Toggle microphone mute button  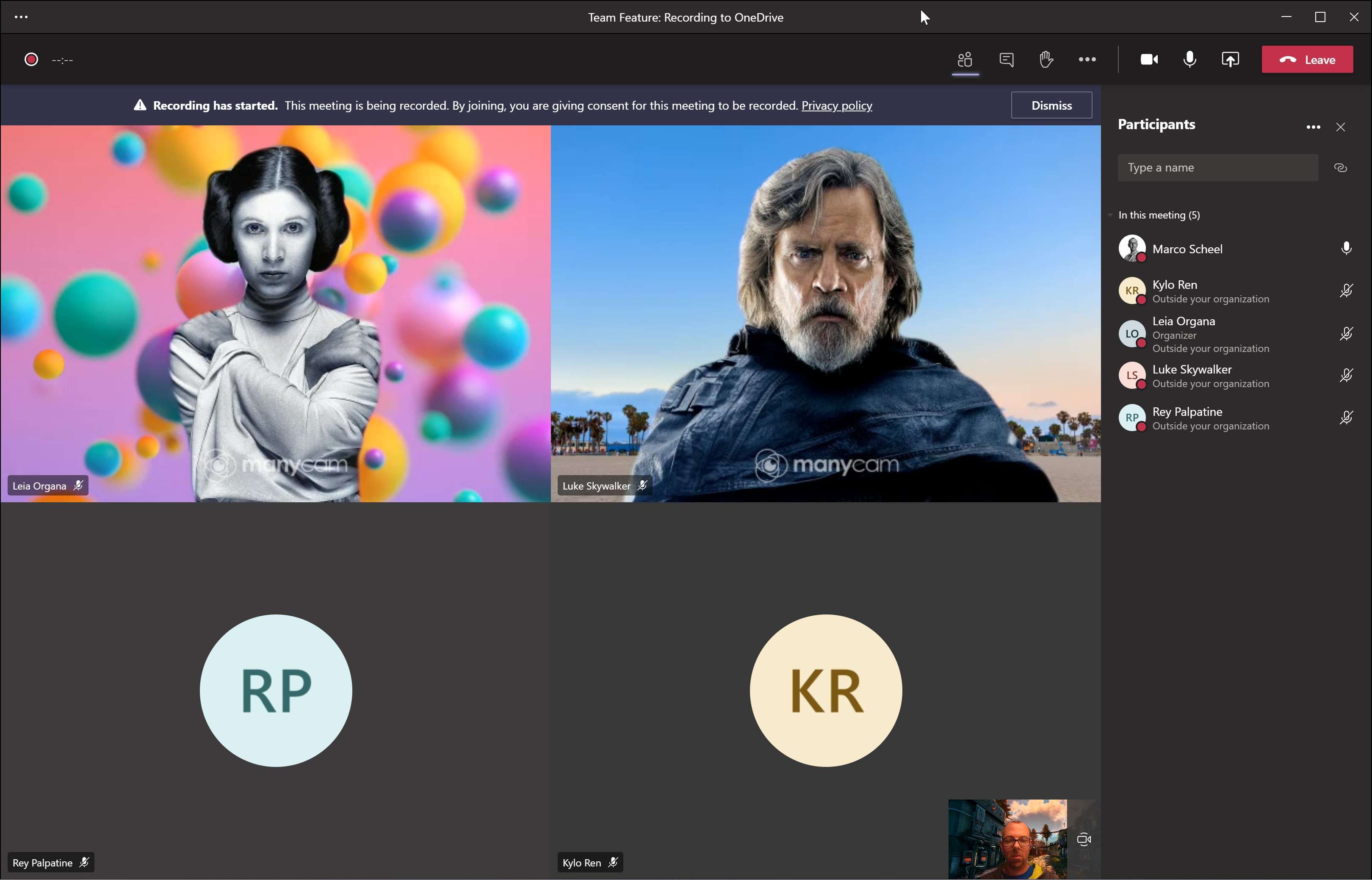(1189, 59)
